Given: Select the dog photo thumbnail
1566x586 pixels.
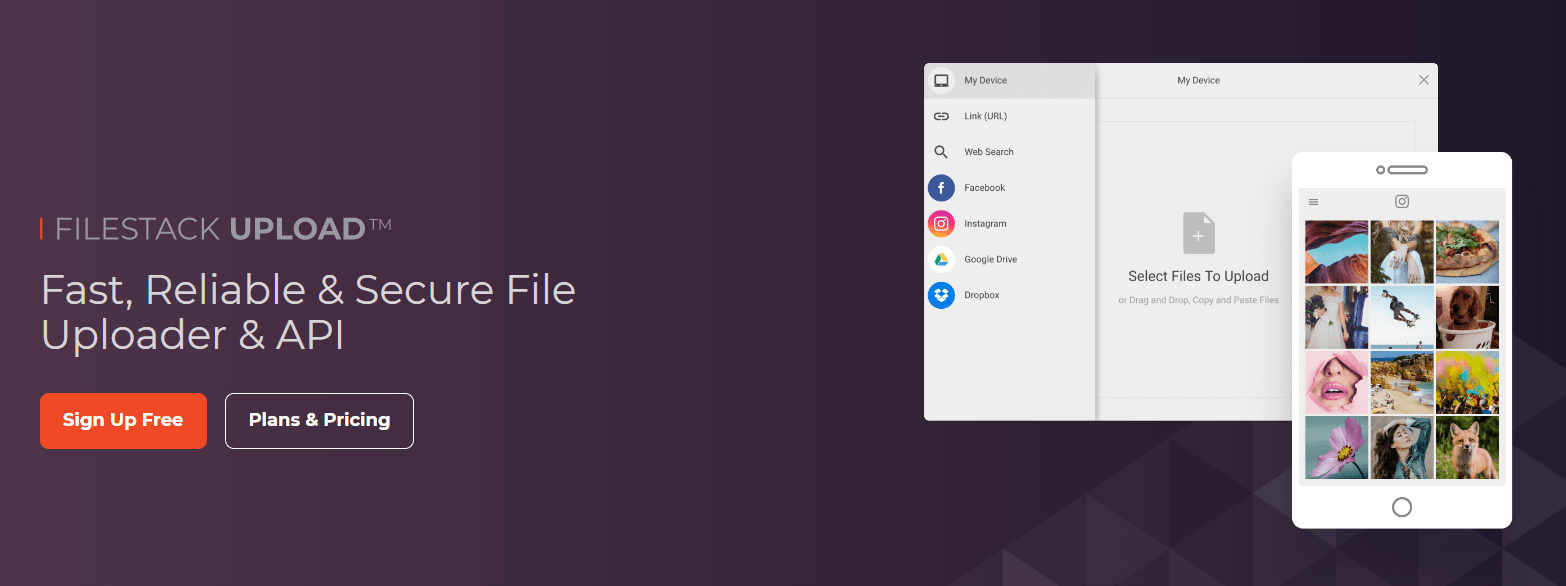Looking at the screenshot, I should [1467, 317].
